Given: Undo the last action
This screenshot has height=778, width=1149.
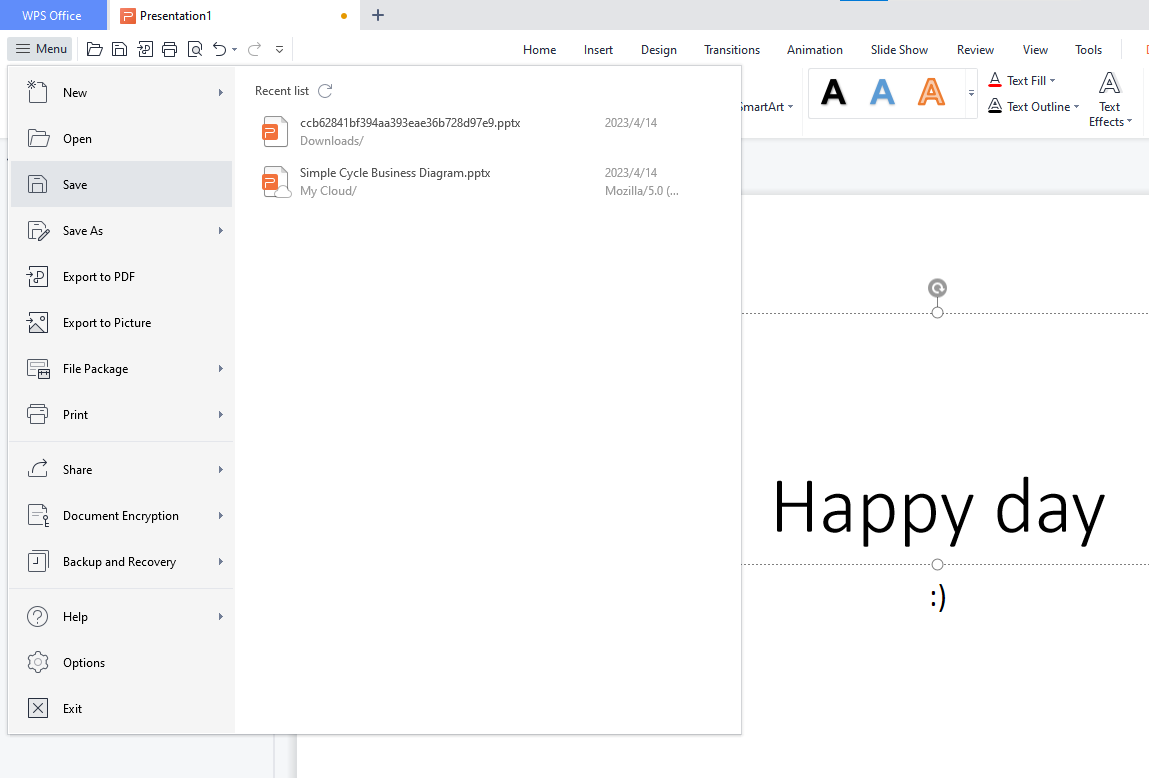Looking at the screenshot, I should [217, 48].
